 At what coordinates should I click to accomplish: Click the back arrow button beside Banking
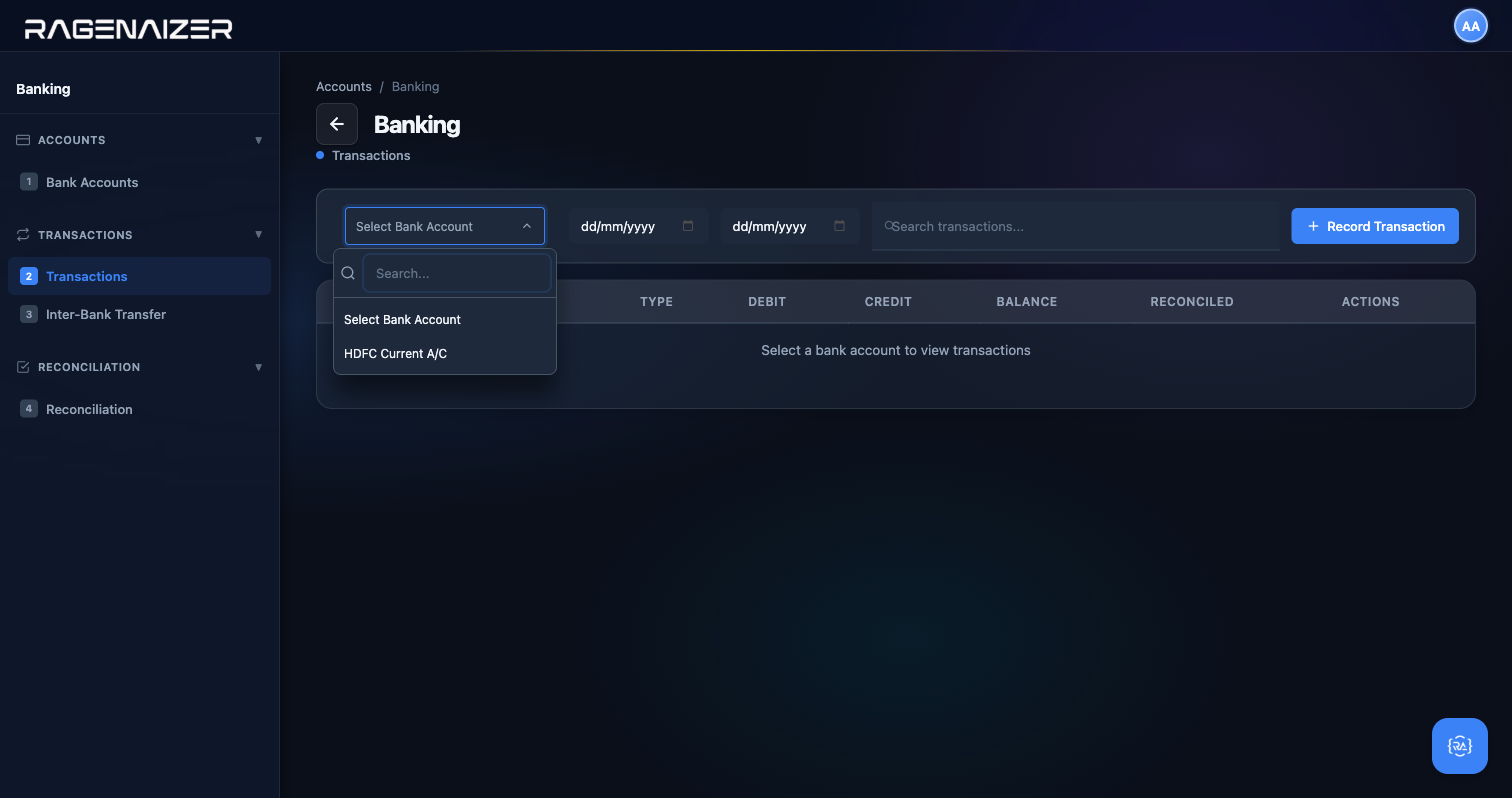click(337, 124)
